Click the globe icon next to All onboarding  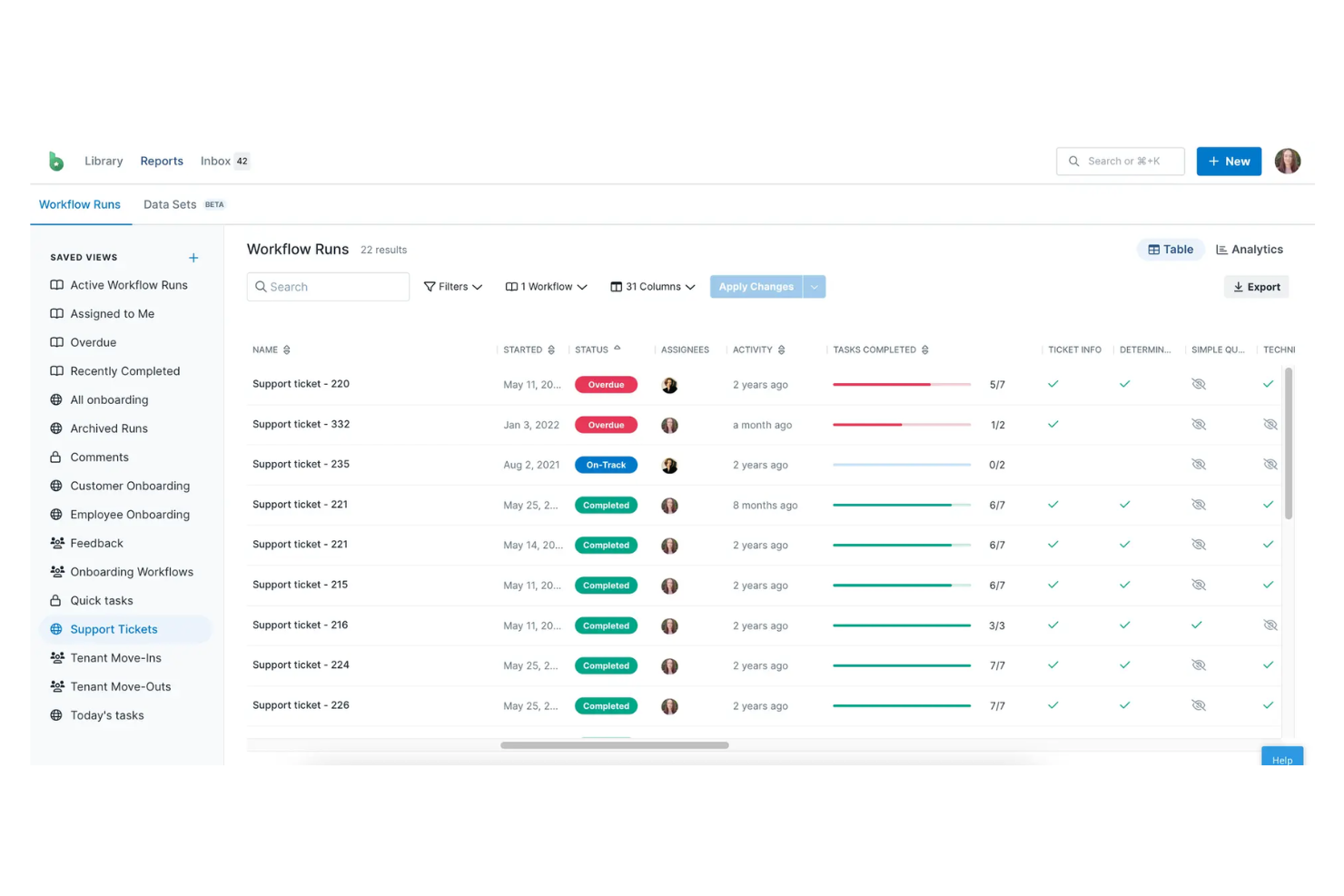[56, 399]
